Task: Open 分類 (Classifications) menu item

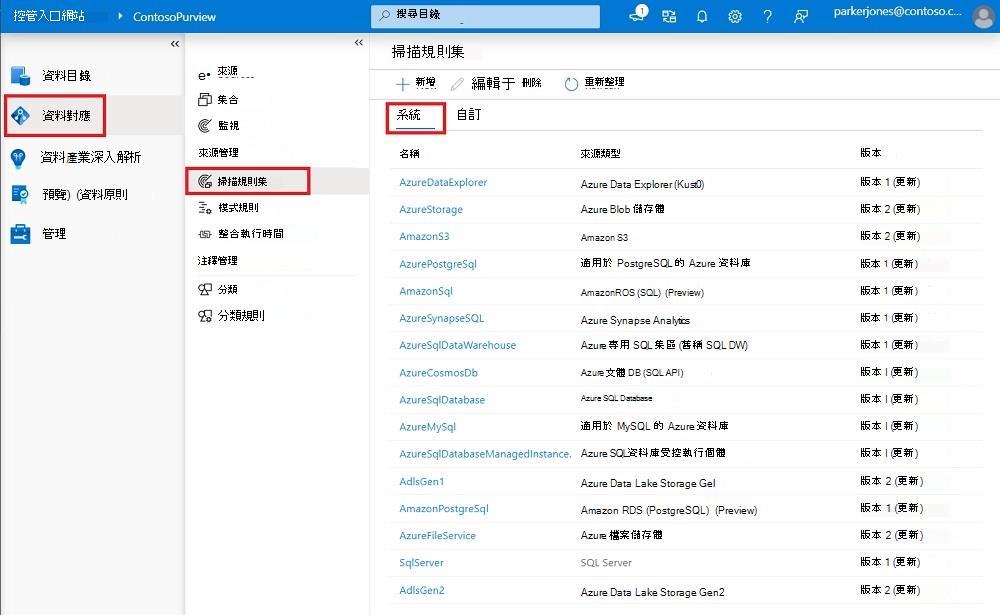Action: point(227,289)
